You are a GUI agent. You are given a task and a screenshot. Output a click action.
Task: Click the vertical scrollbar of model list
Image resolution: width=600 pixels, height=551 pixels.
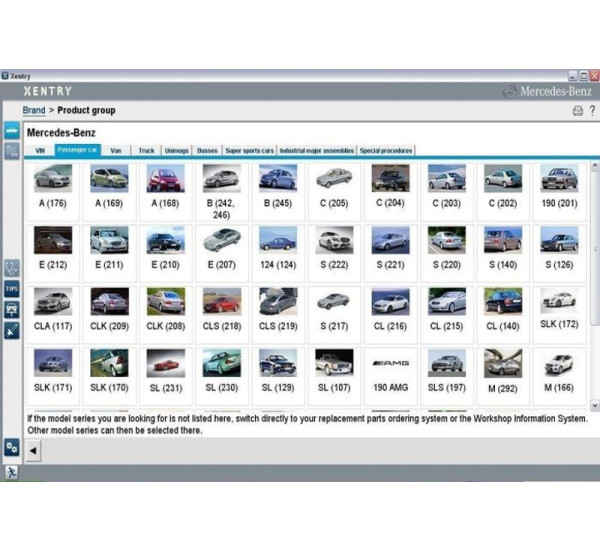pos(594,250)
